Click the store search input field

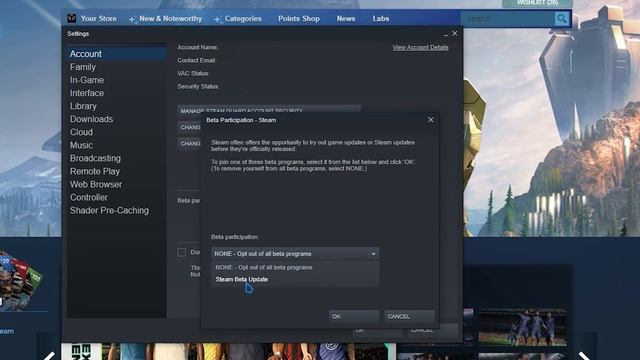(x=508, y=19)
